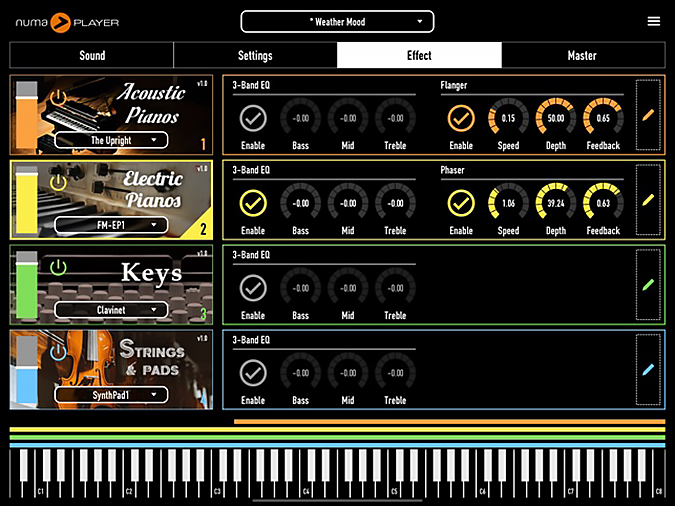Toggle power icon on Electric Pianos
675x506 pixels.
point(58,182)
